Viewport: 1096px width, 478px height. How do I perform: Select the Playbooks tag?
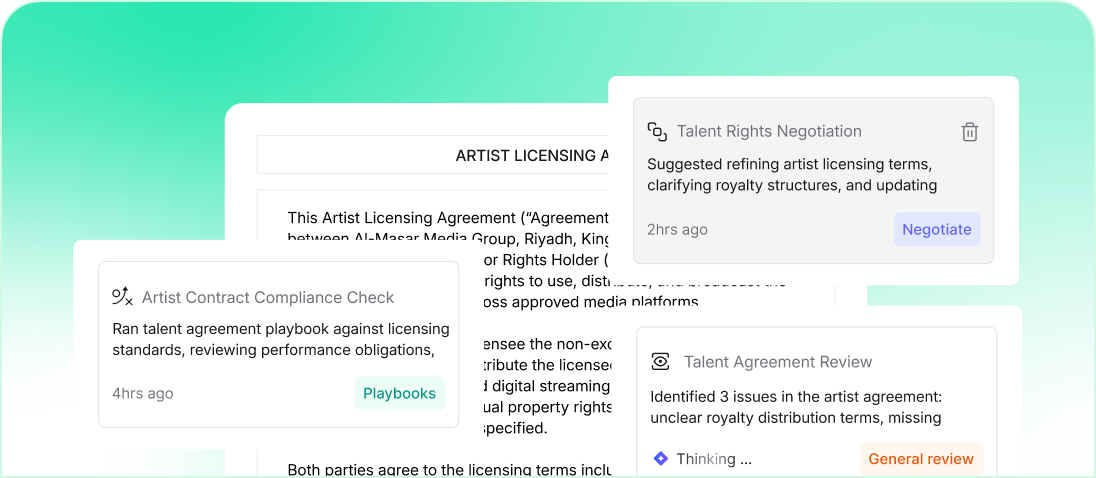[x=399, y=393]
